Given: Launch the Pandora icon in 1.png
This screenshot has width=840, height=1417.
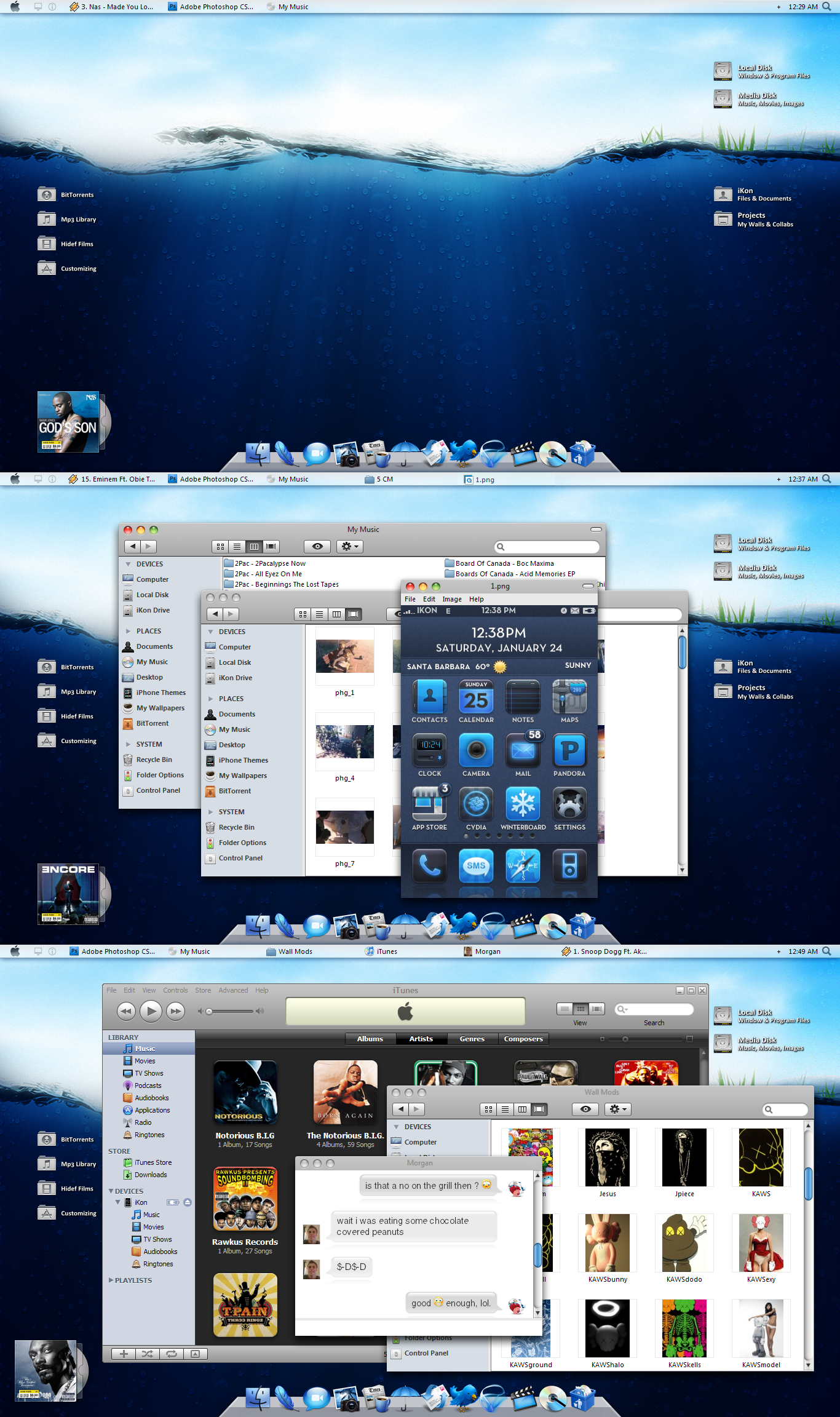Looking at the screenshot, I should (x=569, y=750).
